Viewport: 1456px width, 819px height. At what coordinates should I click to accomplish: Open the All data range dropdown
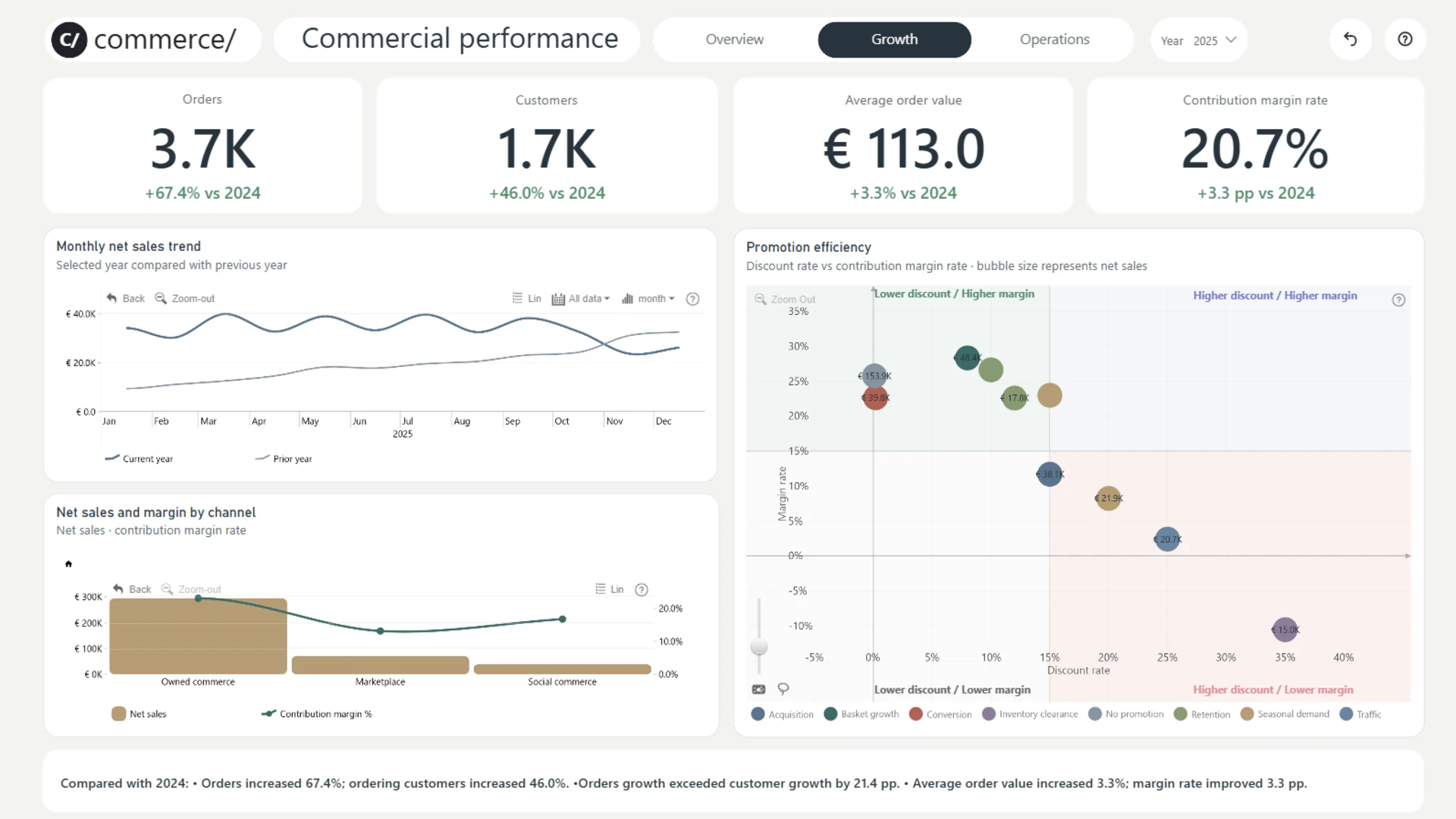[580, 299]
